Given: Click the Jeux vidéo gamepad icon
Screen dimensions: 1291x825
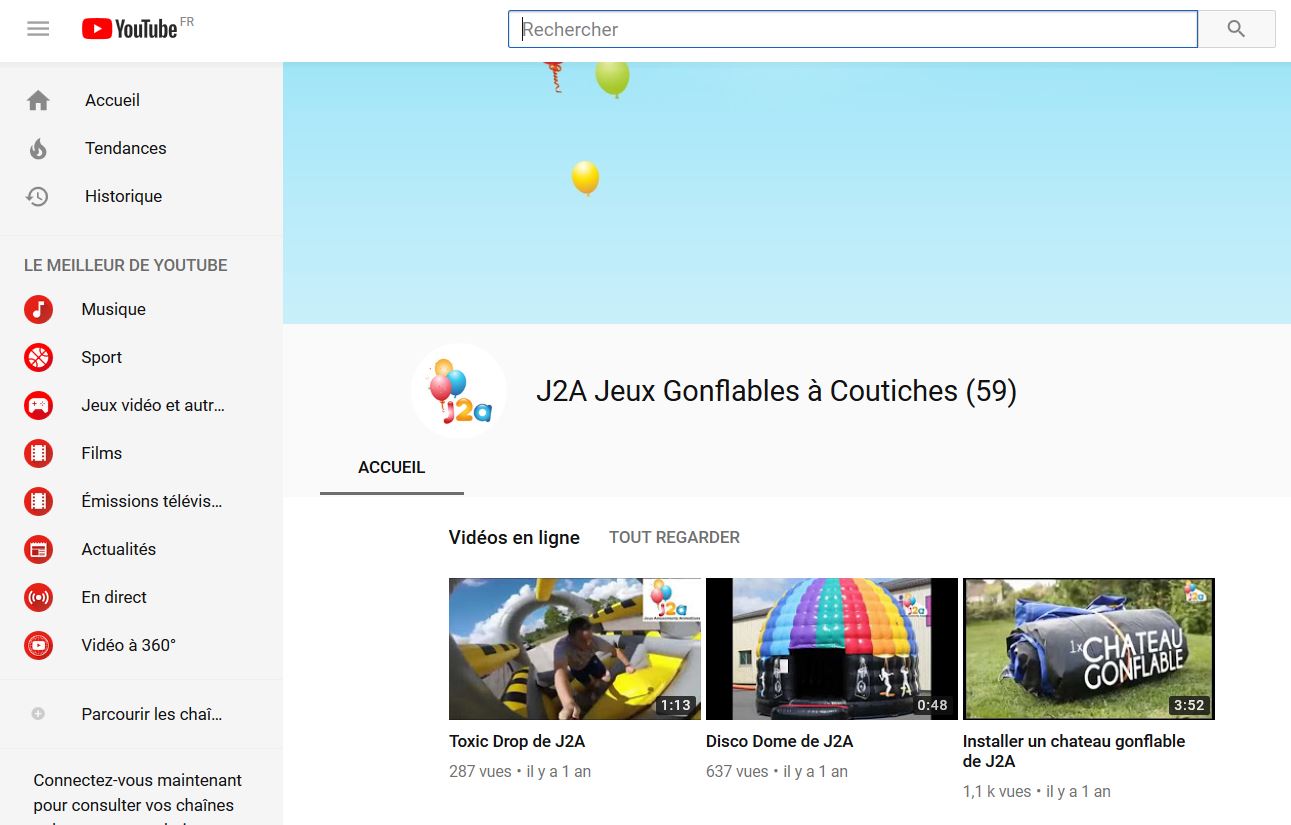Looking at the screenshot, I should pos(38,405).
